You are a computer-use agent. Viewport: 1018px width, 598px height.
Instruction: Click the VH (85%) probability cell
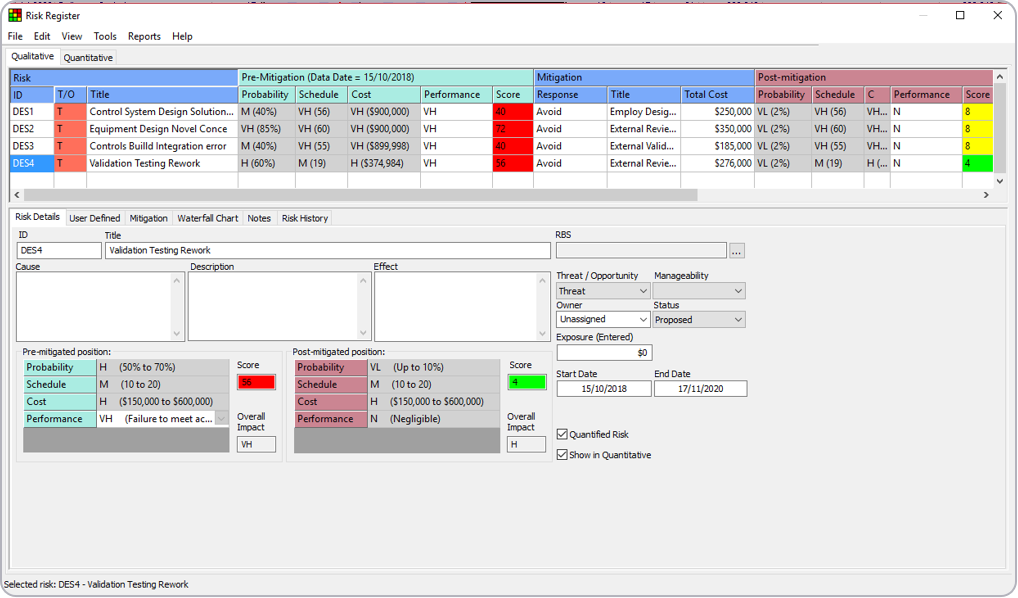[266, 129]
